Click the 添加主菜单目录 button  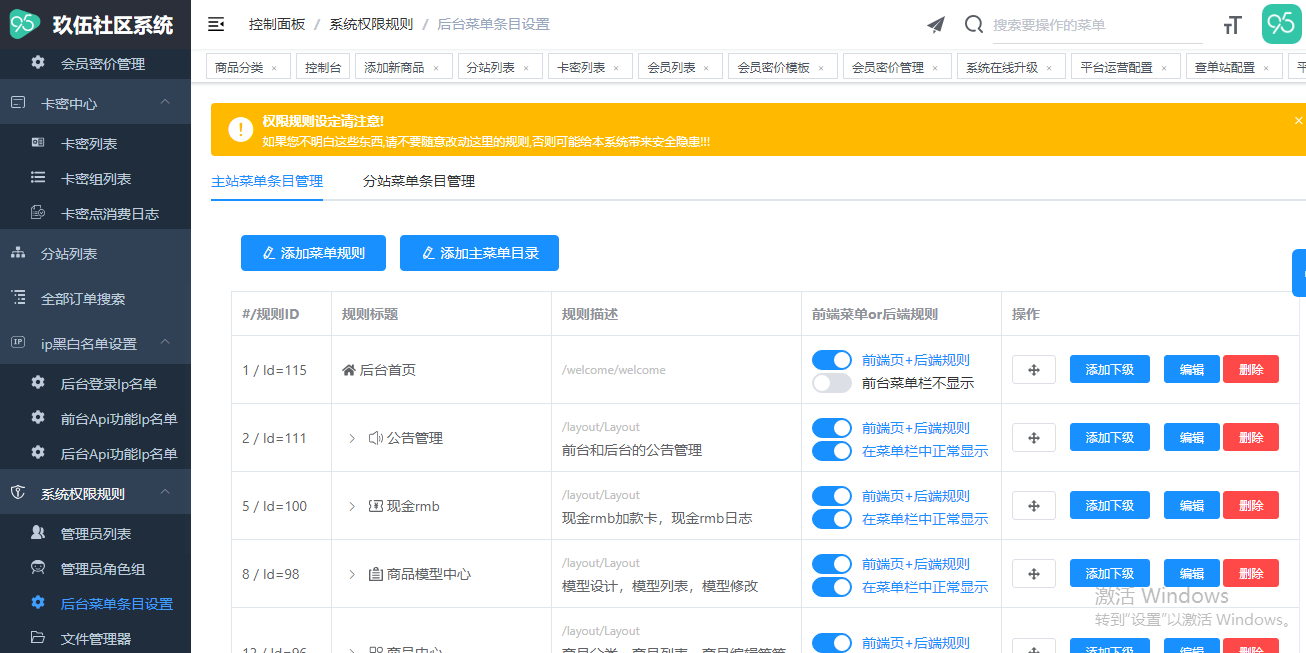tap(479, 253)
